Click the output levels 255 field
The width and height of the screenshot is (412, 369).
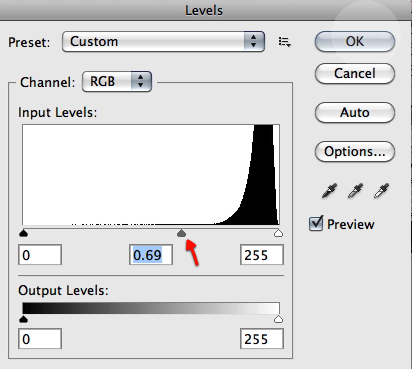(x=262, y=339)
